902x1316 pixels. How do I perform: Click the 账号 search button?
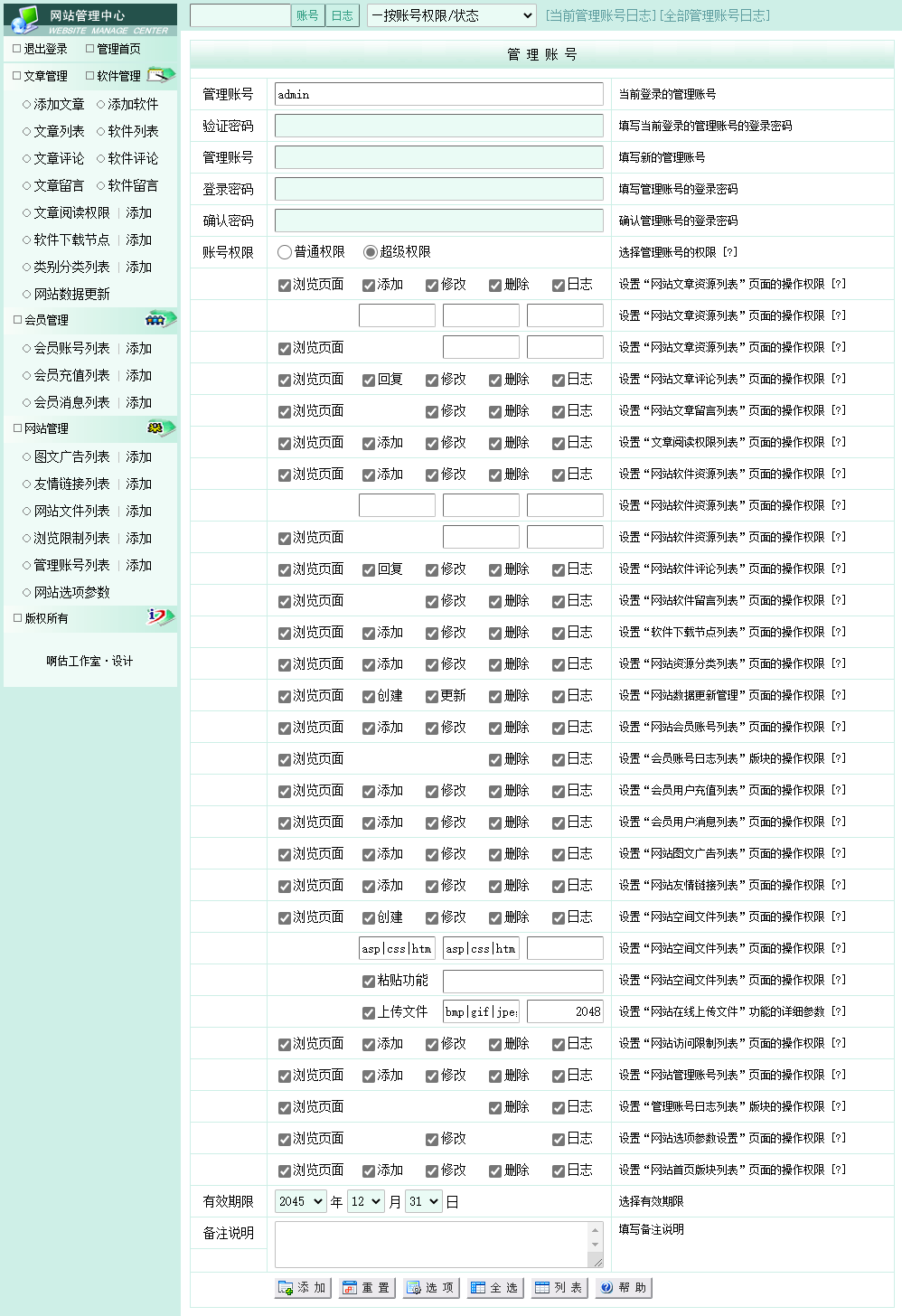tap(308, 15)
